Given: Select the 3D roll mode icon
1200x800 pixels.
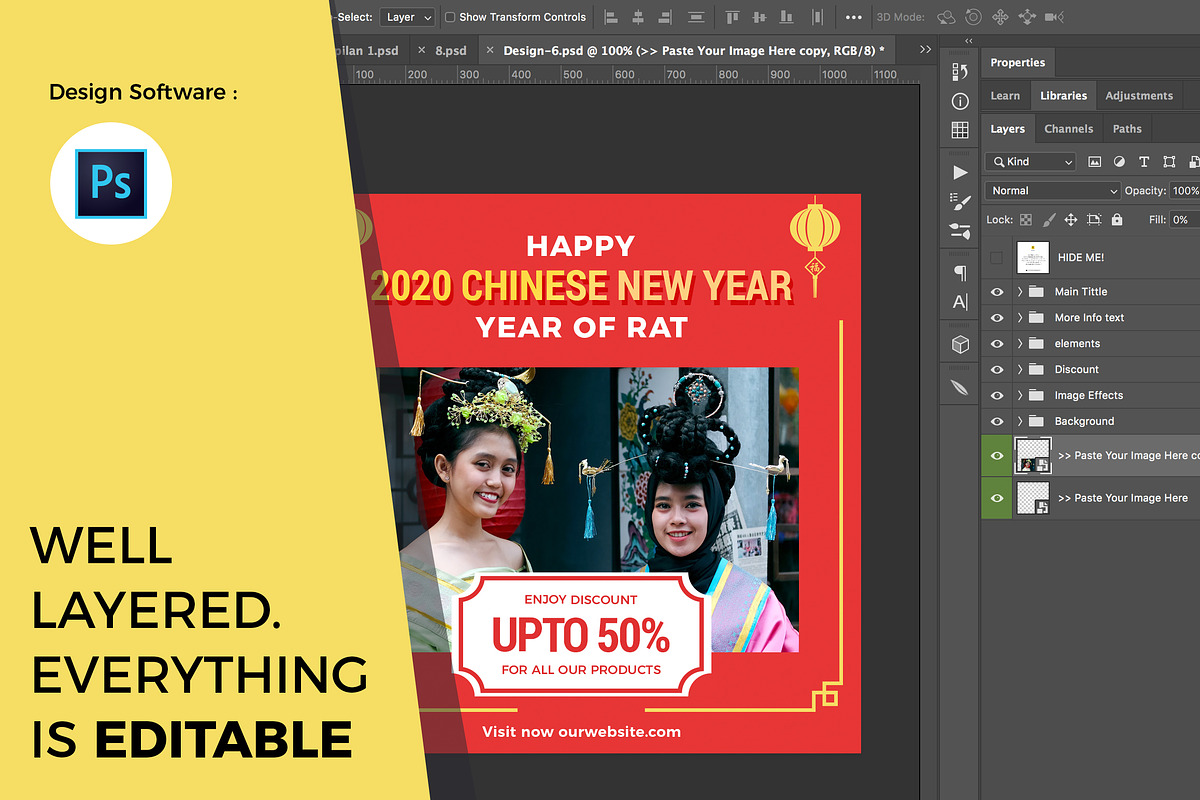Looking at the screenshot, I should pos(973,17).
